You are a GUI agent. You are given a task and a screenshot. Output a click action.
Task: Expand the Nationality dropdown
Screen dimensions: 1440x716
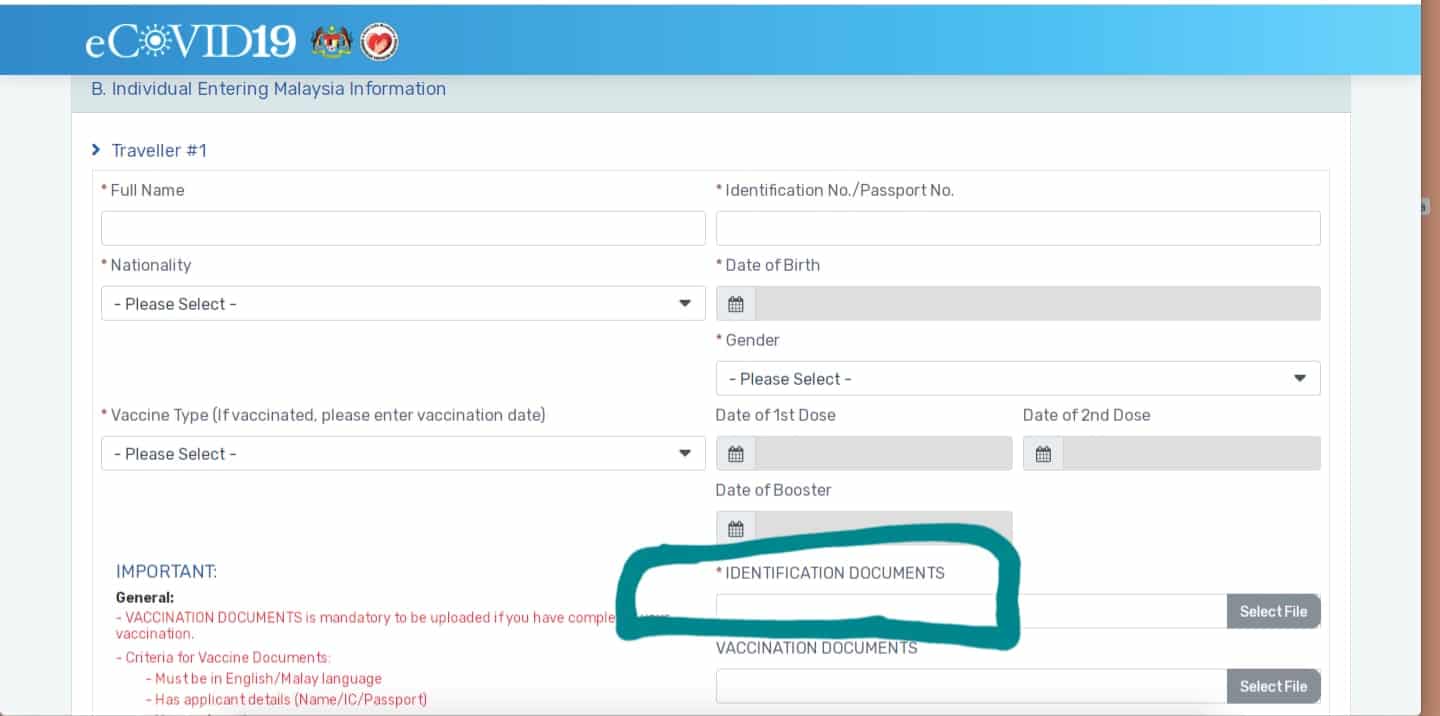click(403, 304)
